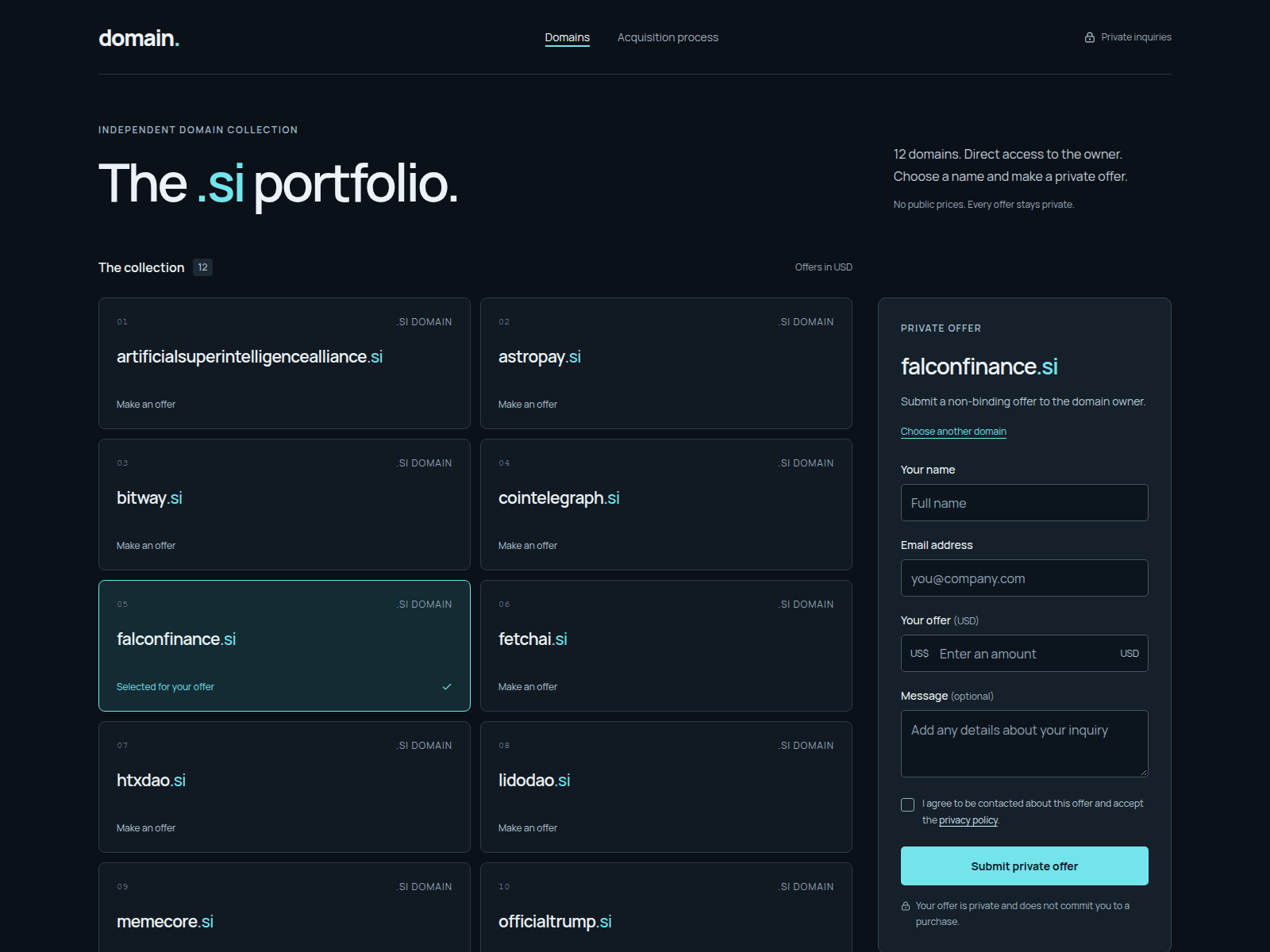
Task: Open the Domains nav tab
Action: [x=568, y=37]
